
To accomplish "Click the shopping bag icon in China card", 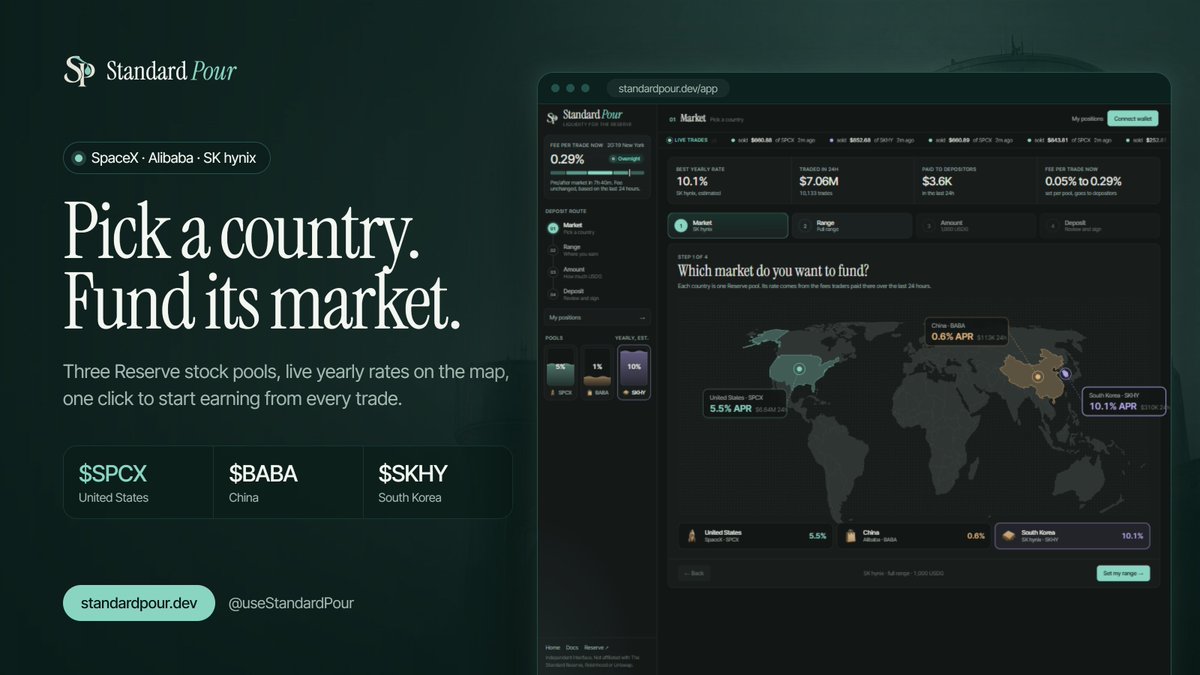I will (849, 536).
